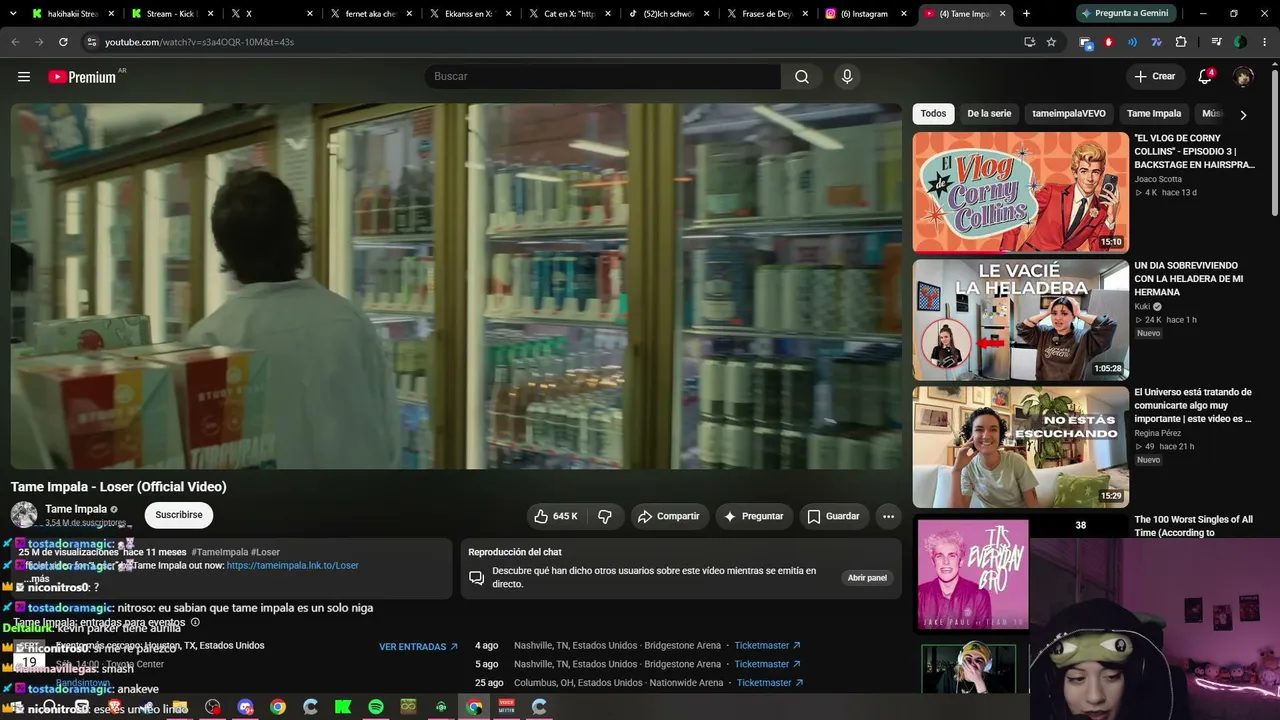Open the translate extension icon
Viewport: 1280px width, 720px height.
(x=1157, y=42)
